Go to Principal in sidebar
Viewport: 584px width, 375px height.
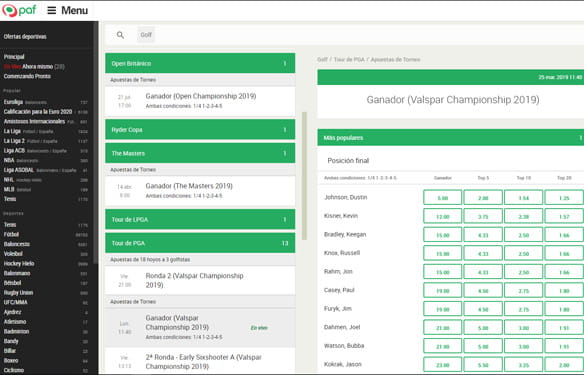[14, 57]
